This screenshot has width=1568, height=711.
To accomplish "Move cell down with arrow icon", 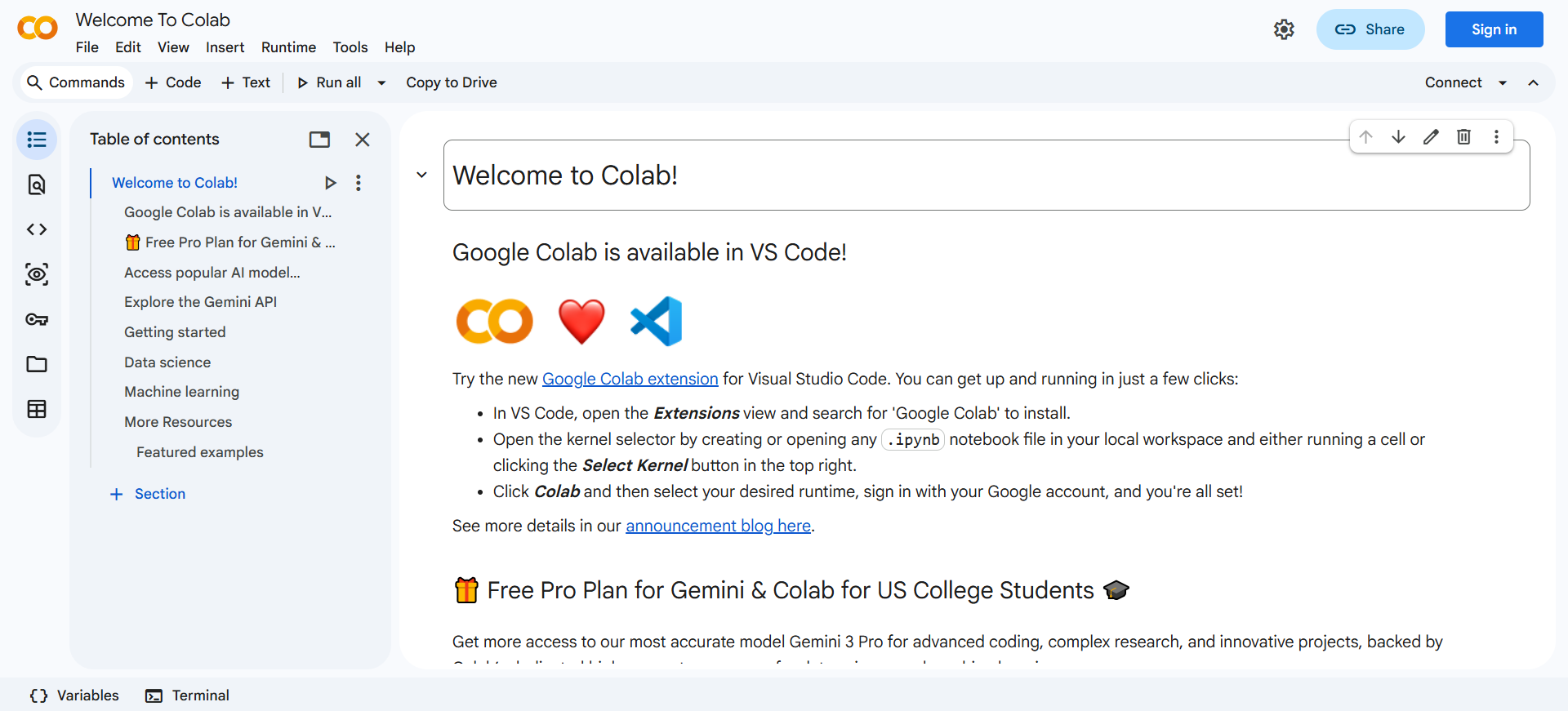I will point(1398,137).
